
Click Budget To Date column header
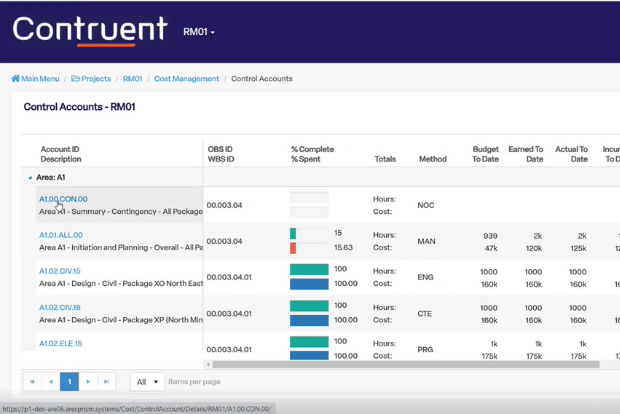485,154
